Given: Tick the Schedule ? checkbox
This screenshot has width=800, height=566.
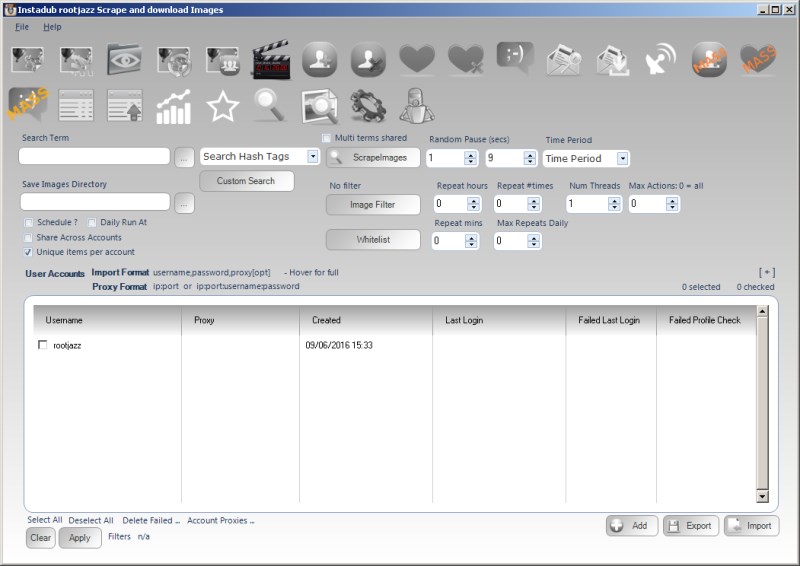Looking at the screenshot, I should coord(29,223).
